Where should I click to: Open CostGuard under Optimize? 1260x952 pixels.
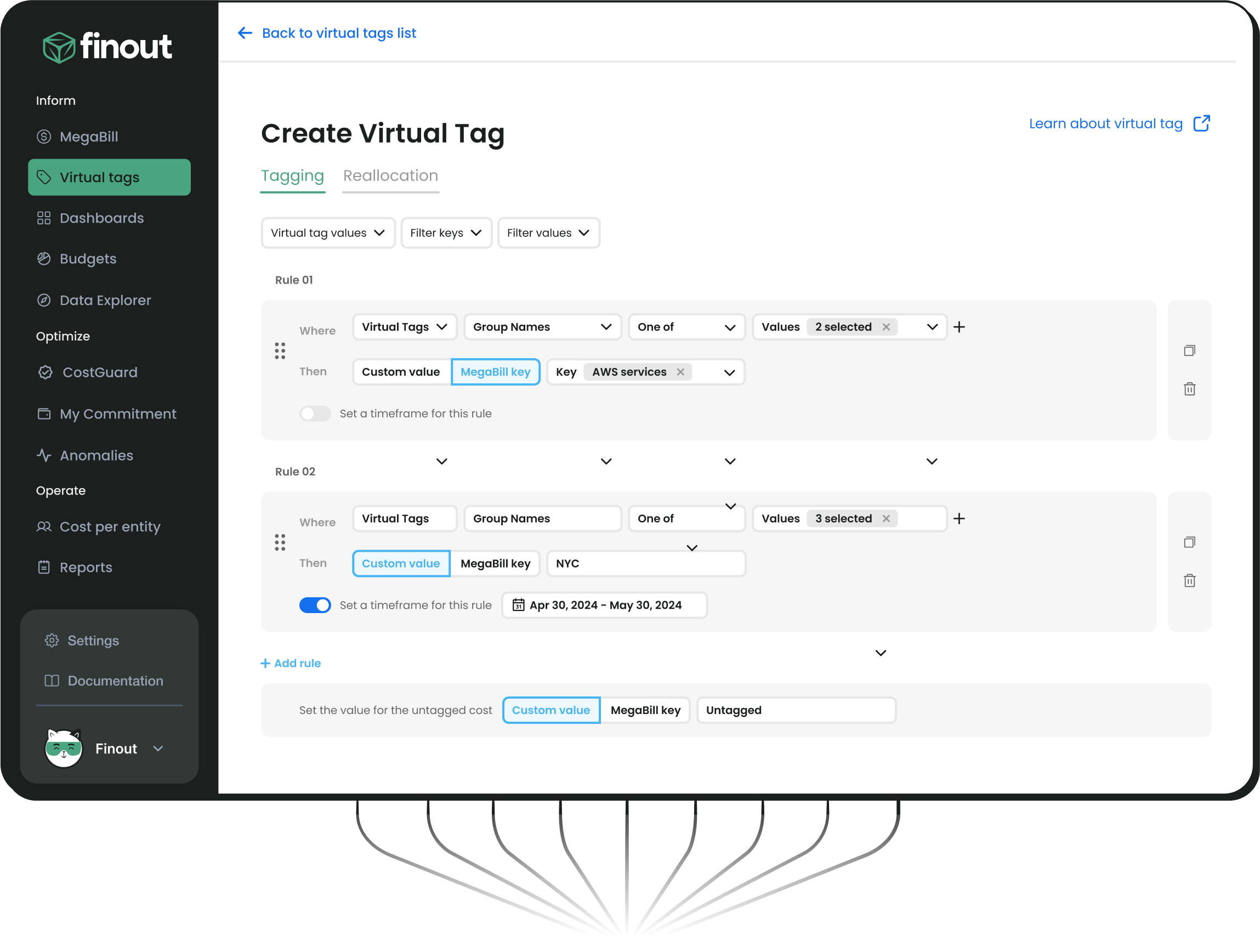coord(99,372)
